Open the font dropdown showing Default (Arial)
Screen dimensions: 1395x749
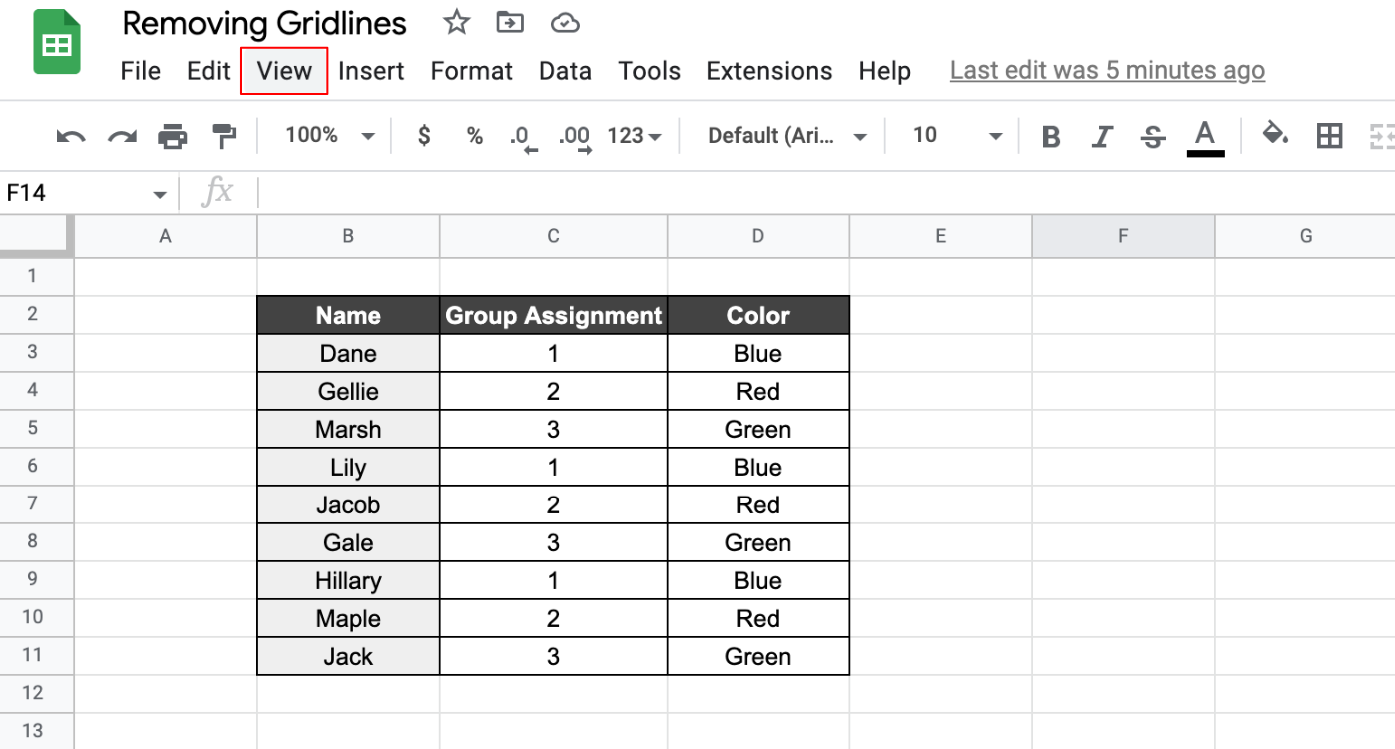point(785,135)
